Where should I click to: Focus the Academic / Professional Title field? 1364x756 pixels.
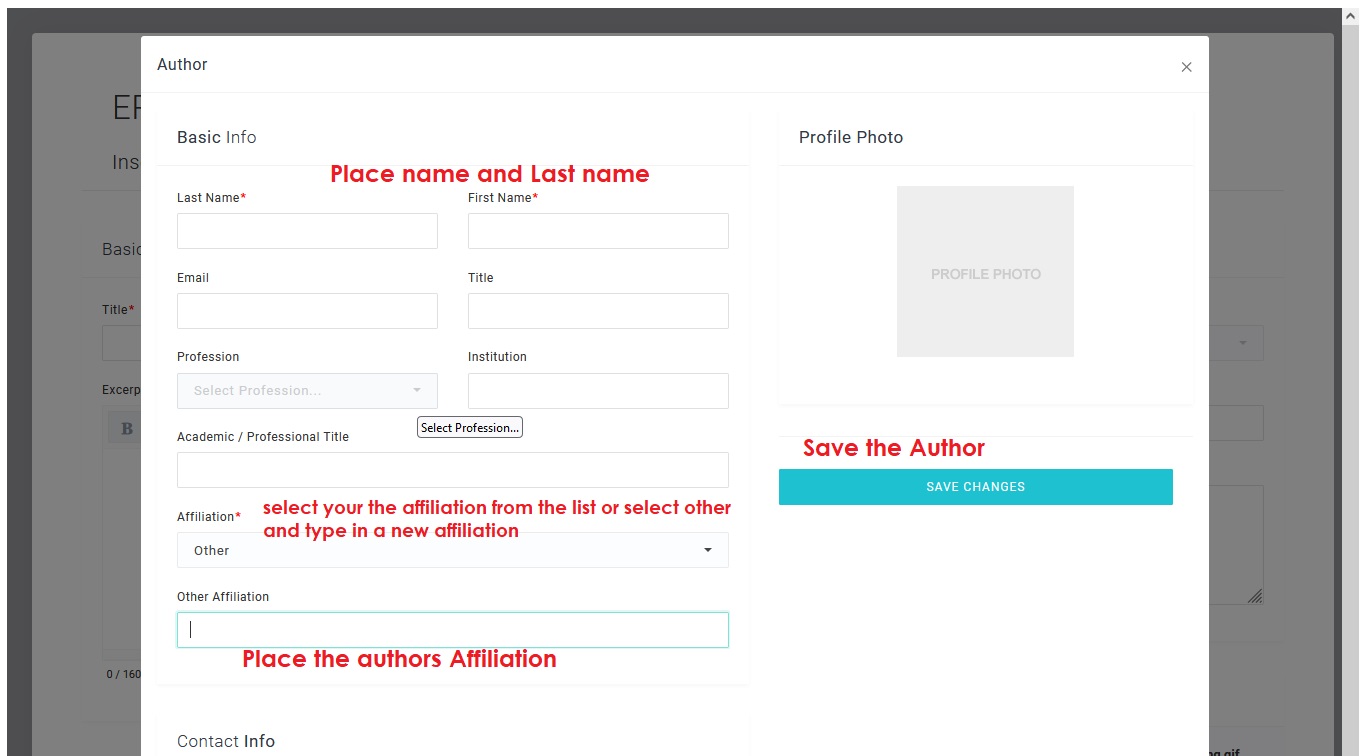pos(453,470)
